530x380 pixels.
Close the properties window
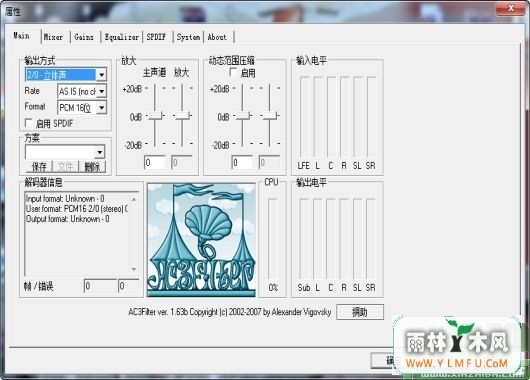click(511, 8)
